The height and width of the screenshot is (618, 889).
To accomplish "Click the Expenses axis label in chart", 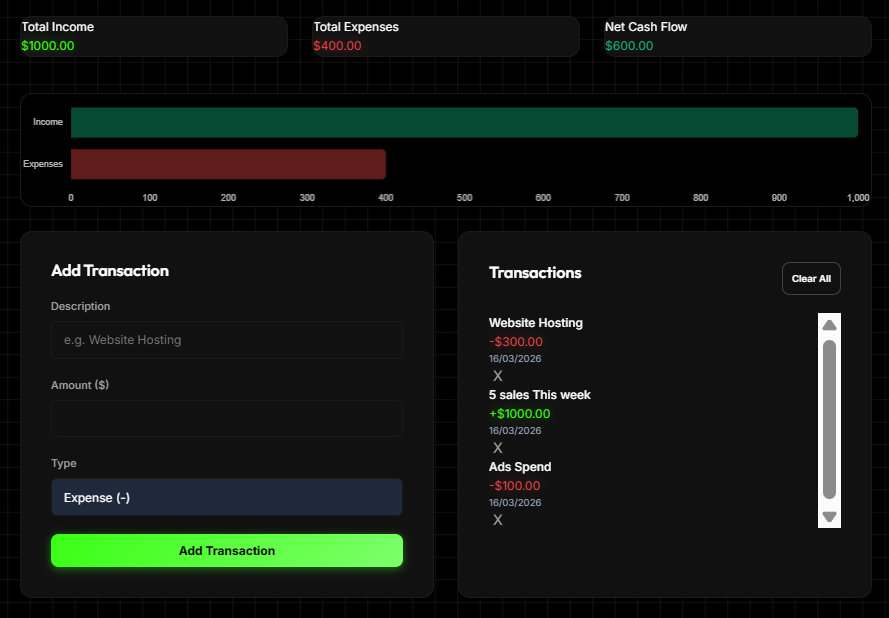I will (43, 164).
